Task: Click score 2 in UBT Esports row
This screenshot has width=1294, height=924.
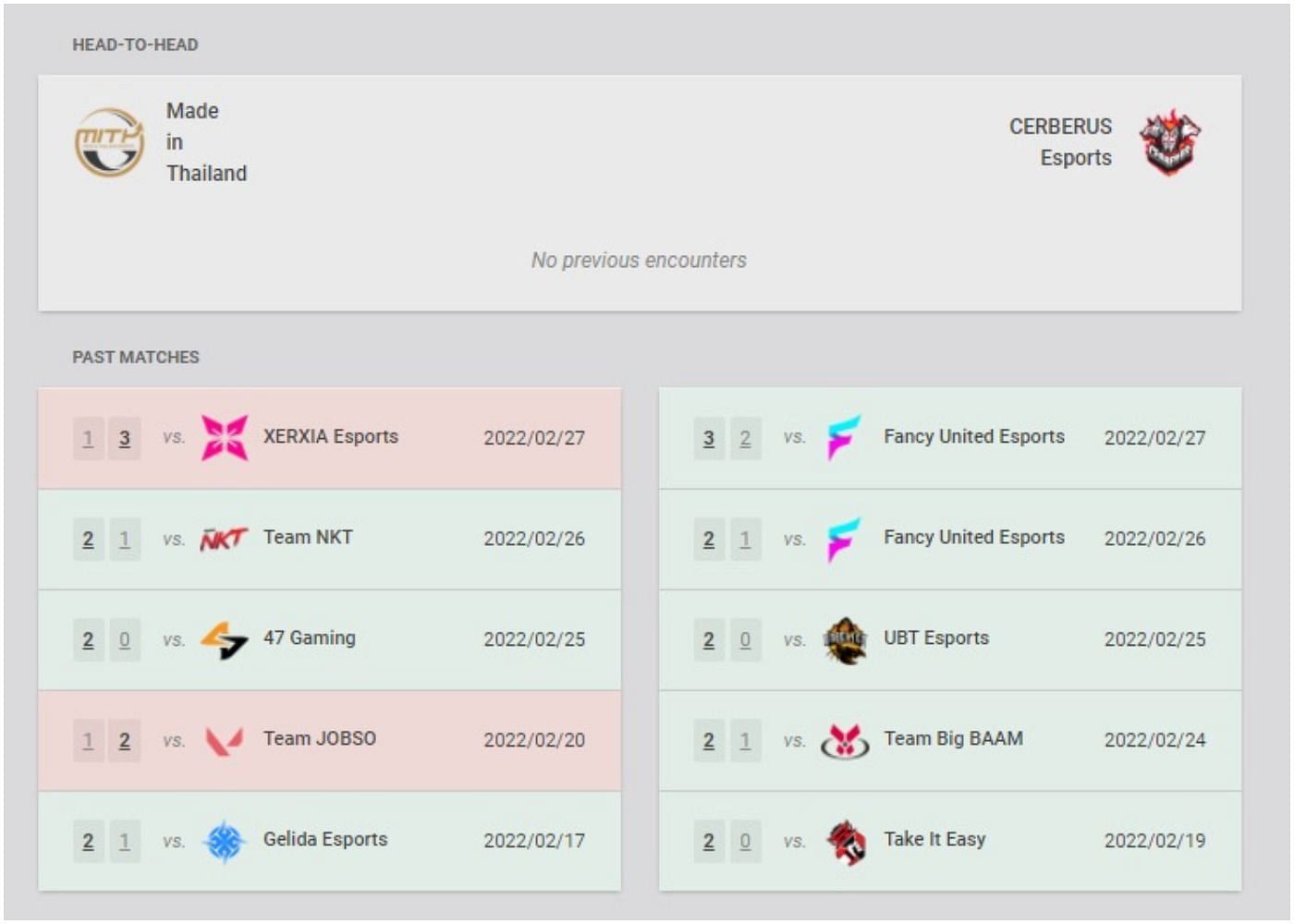Action: click(x=709, y=639)
